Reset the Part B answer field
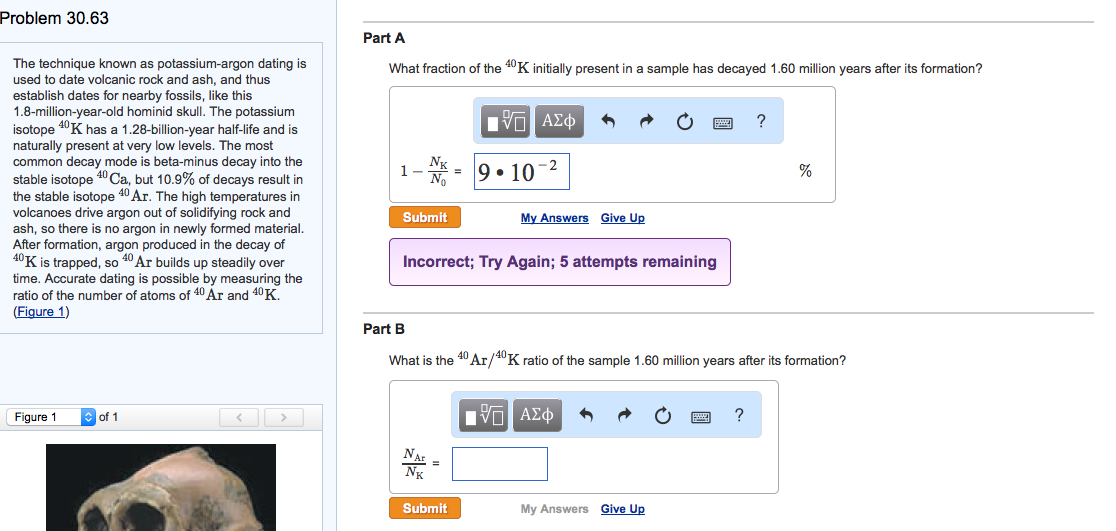Screen dimensions: 1116x531 662,415
